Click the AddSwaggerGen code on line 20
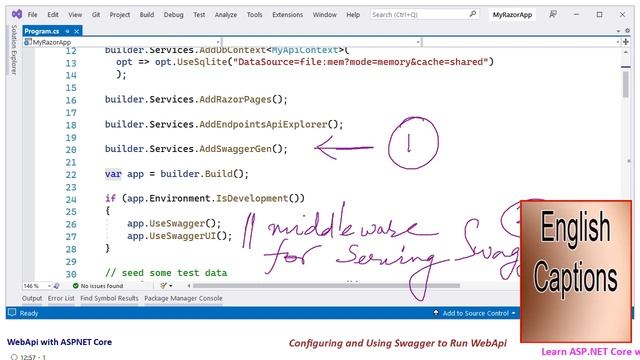640x360 pixels. 236,149
